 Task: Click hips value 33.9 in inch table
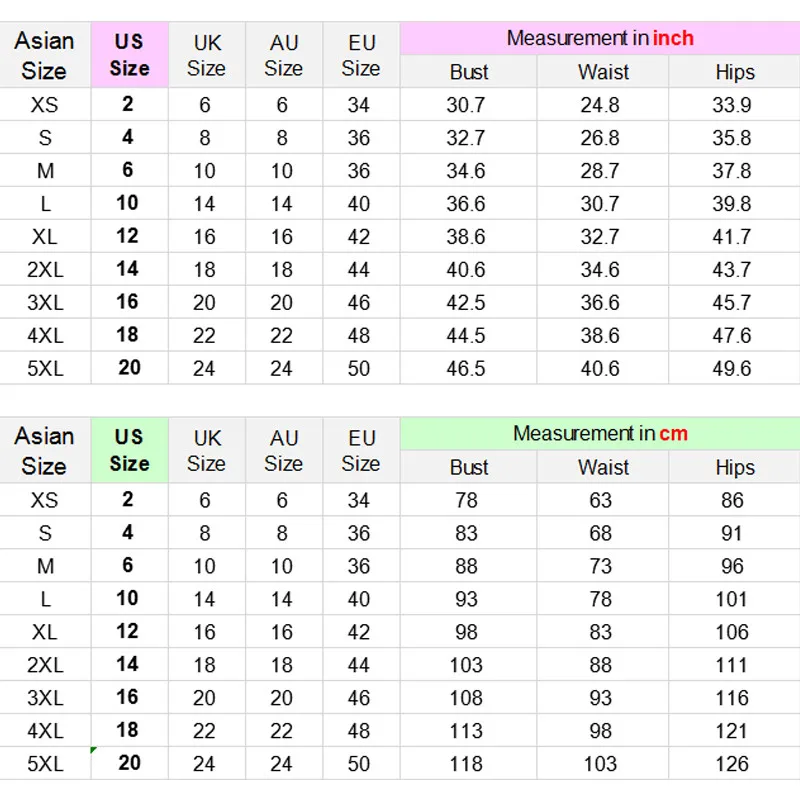click(x=732, y=104)
